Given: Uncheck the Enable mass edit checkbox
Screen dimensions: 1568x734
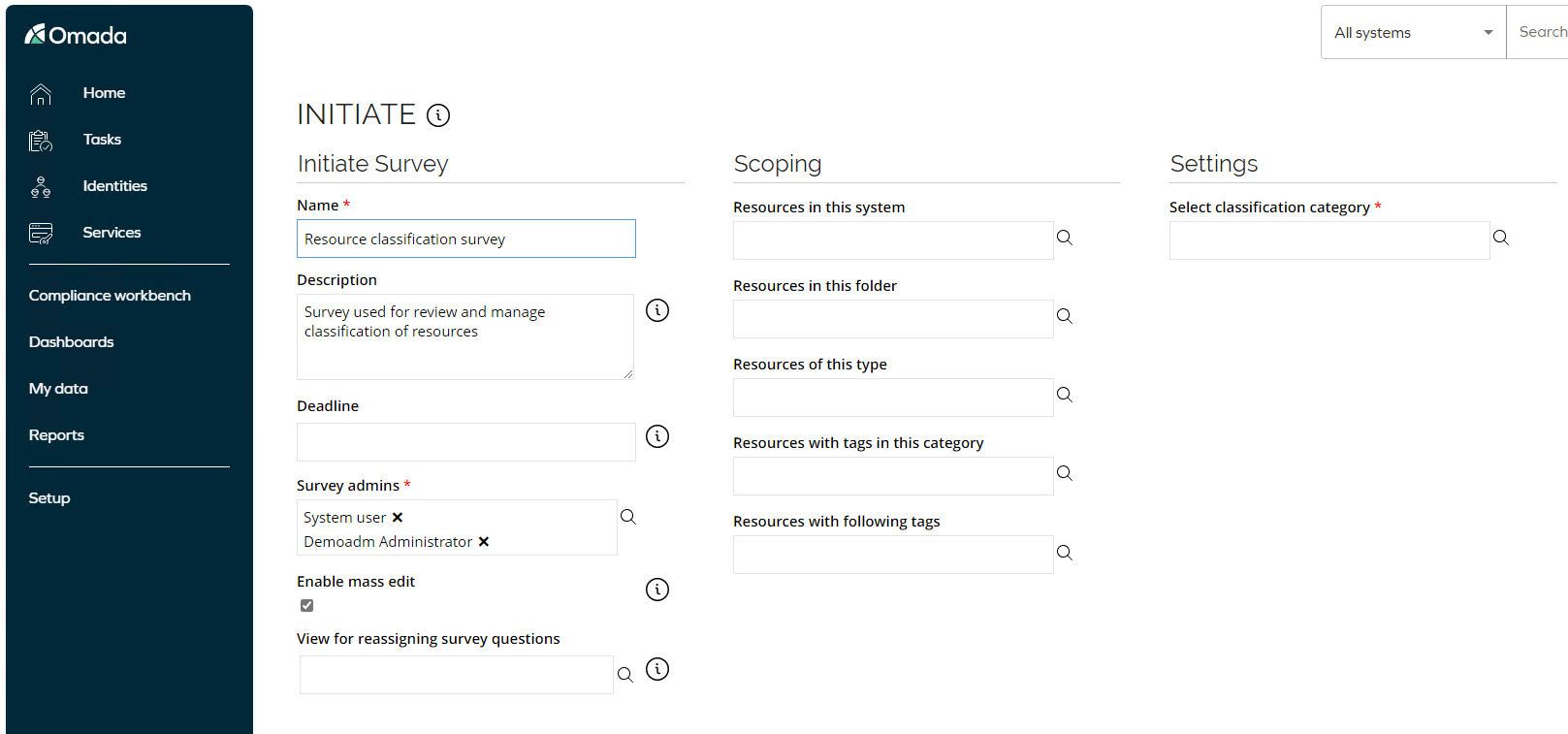Looking at the screenshot, I should click(x=306, y=605).
